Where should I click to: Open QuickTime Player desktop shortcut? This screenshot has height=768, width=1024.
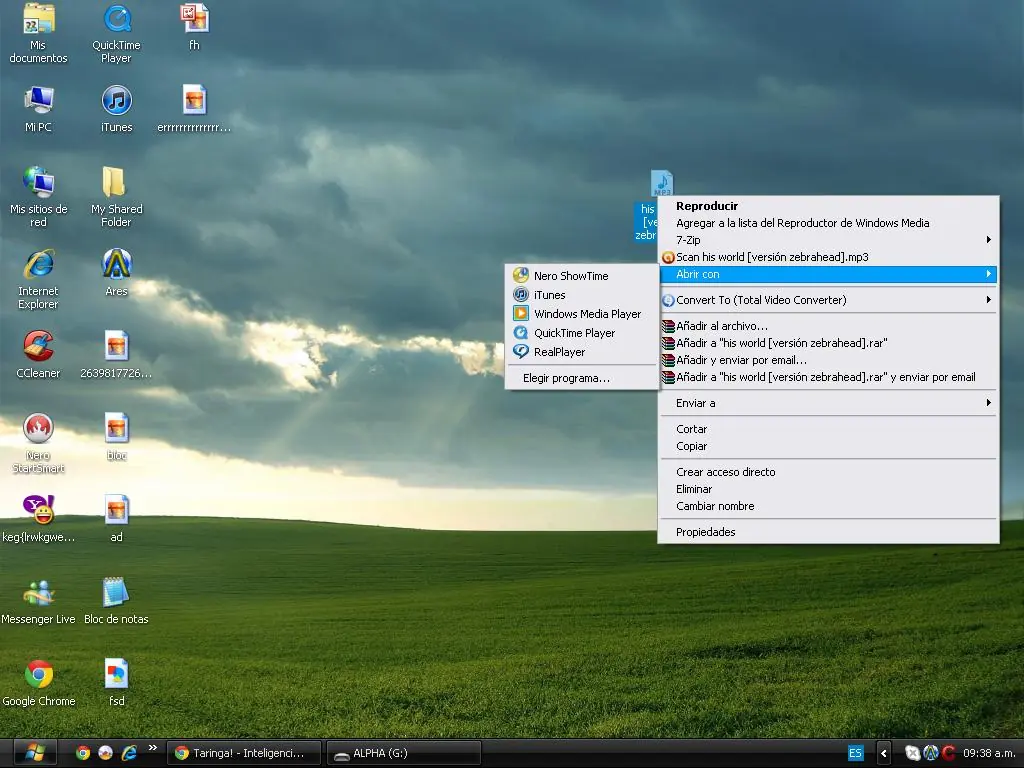coord(116,33)
